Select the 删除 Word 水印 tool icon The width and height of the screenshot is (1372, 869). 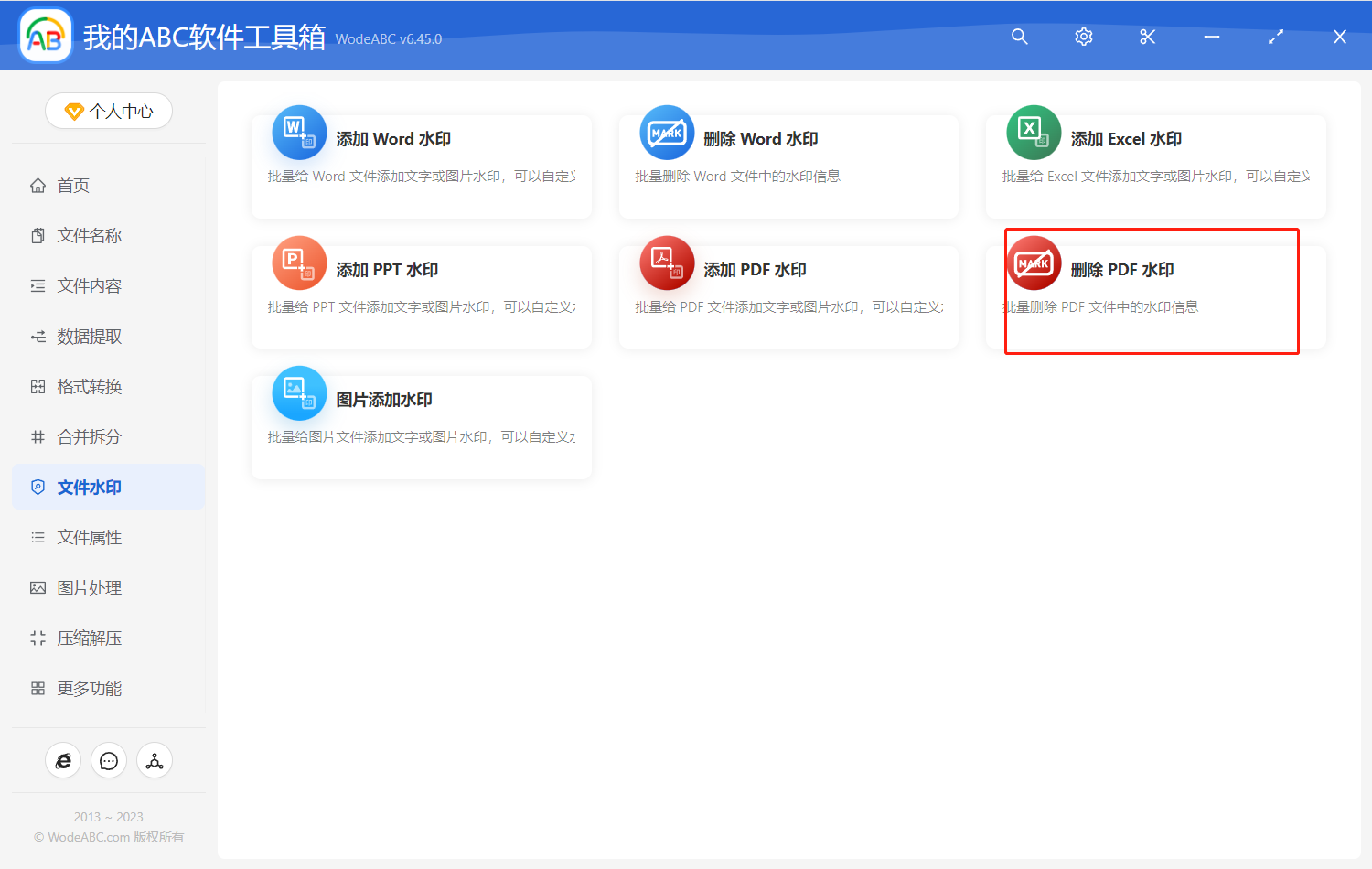tap(667, 133)
